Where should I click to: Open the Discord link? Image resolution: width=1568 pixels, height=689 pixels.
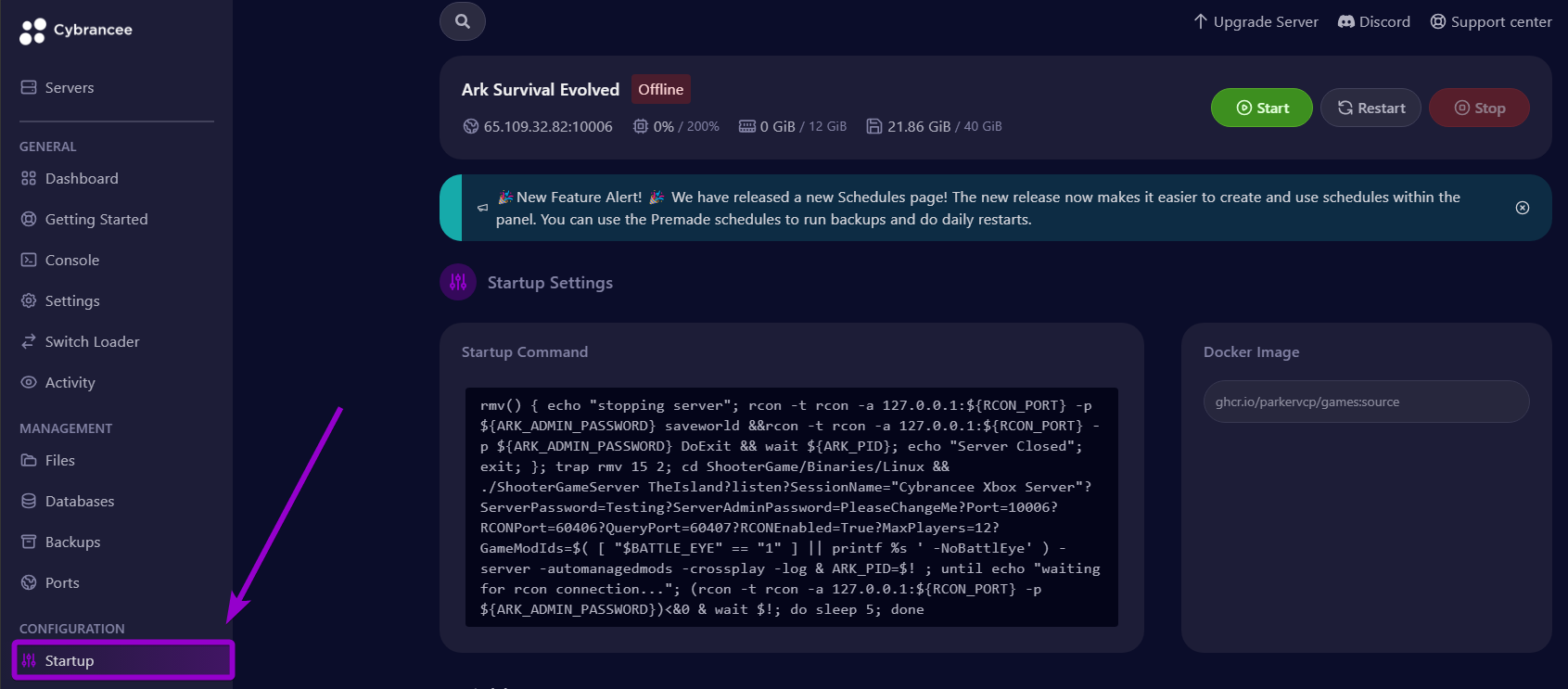tap(1373, 21)
